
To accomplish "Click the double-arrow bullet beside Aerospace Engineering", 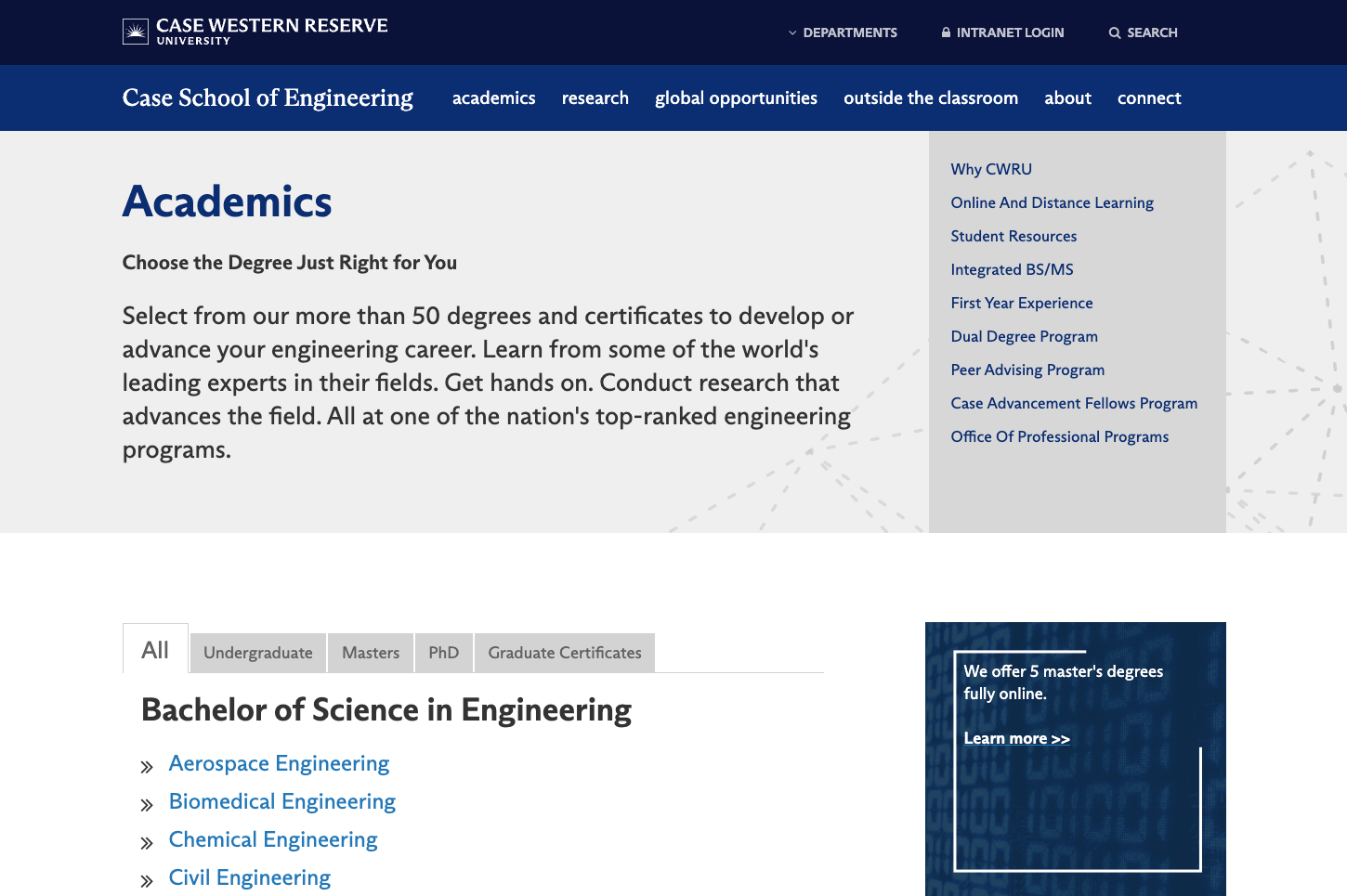I will click(x=147, y=767).
